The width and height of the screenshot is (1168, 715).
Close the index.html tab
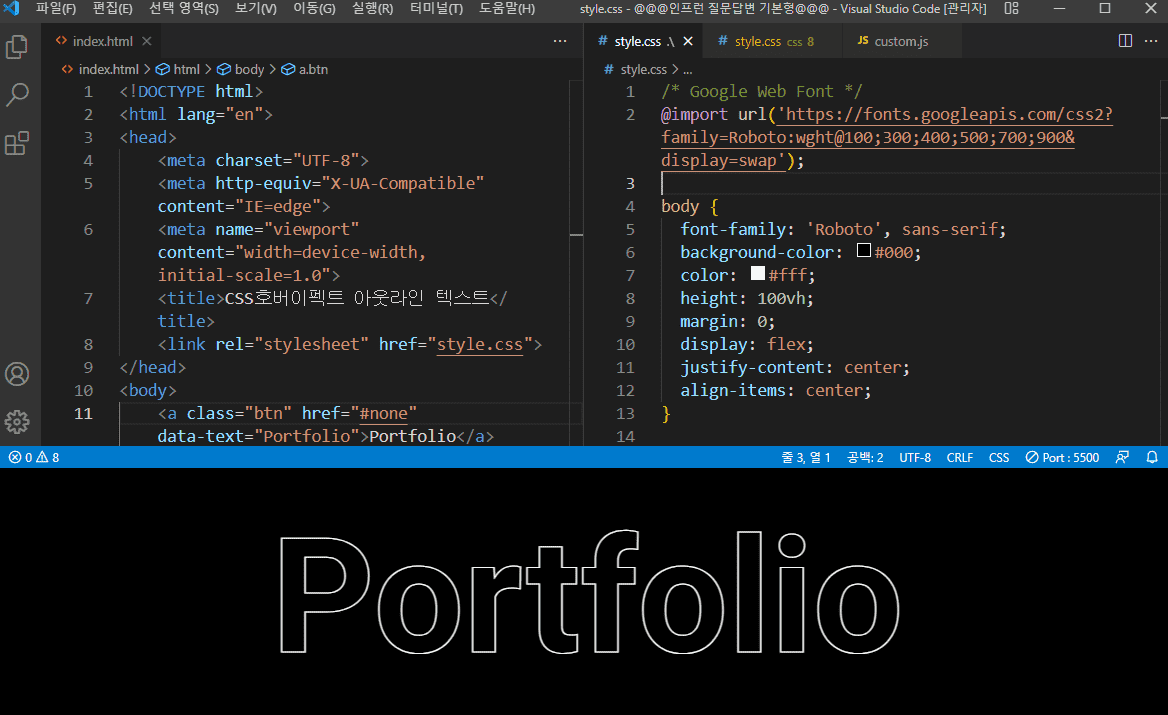point(147,41)
